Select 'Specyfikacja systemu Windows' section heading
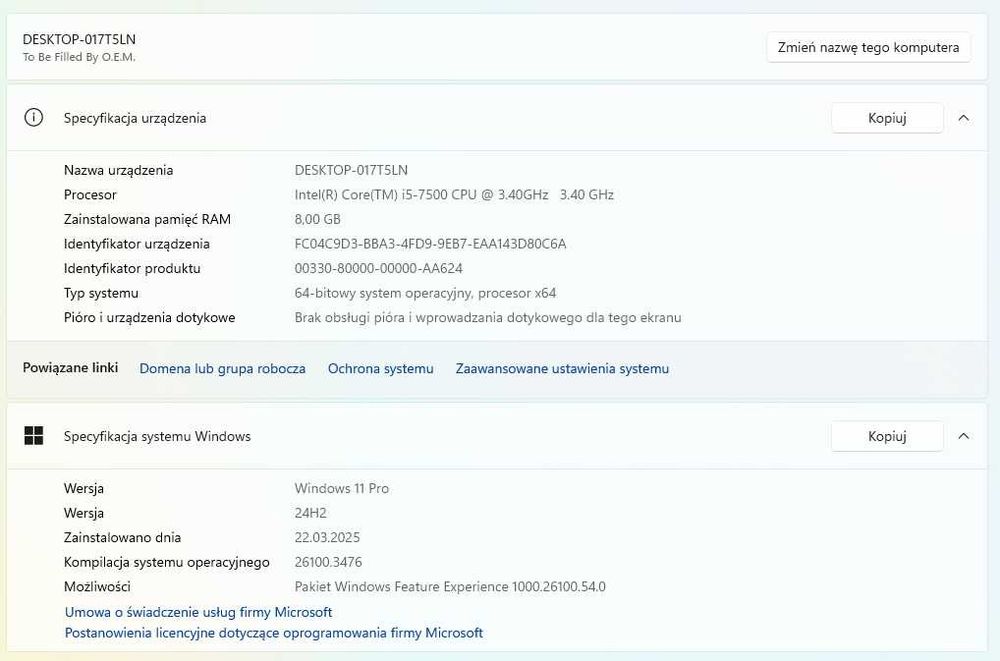The width and height of the screenshot is (1000, 661). 157,436
